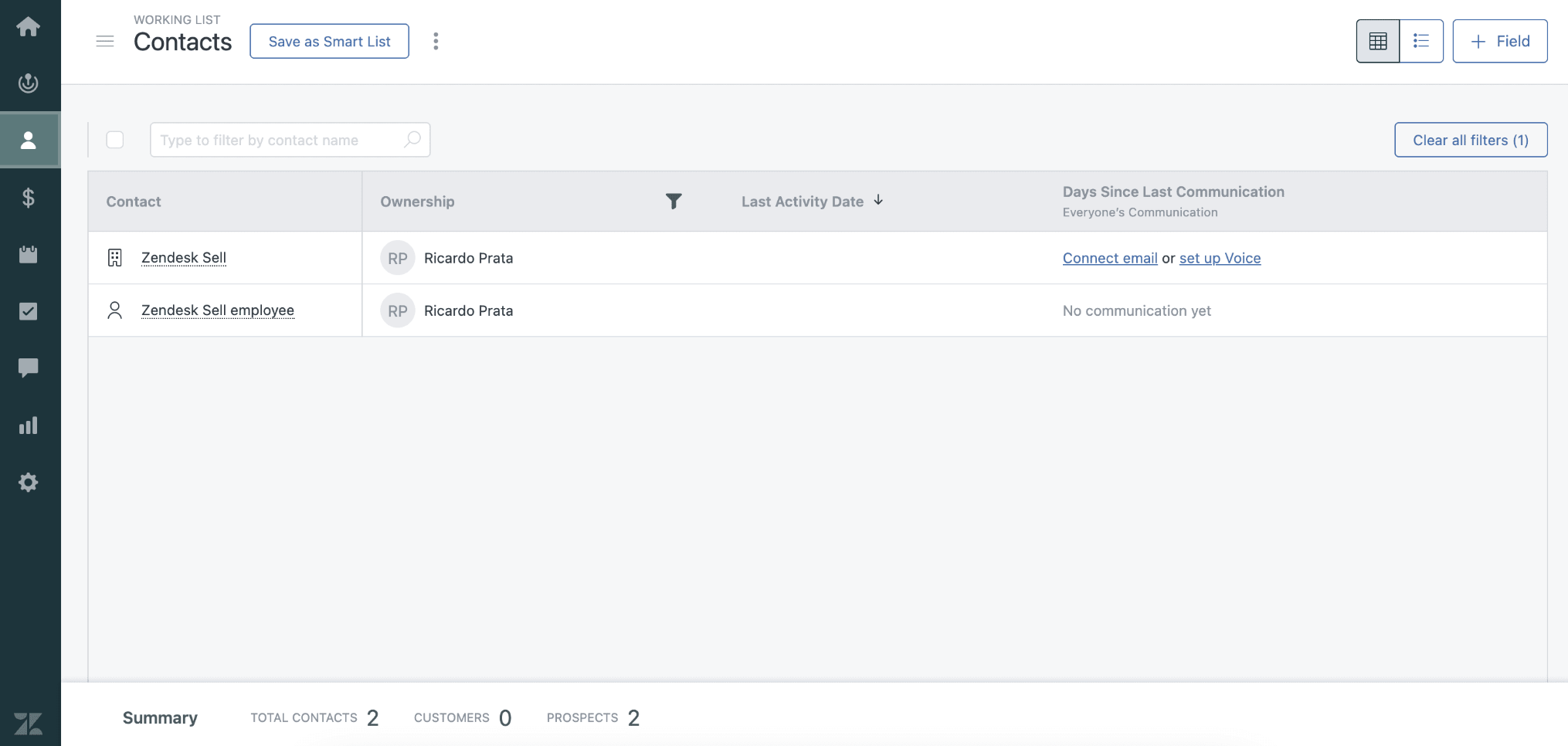Open the Zendesk Sell employee contact
1568x746 pixels.
(x=218, y=310)
